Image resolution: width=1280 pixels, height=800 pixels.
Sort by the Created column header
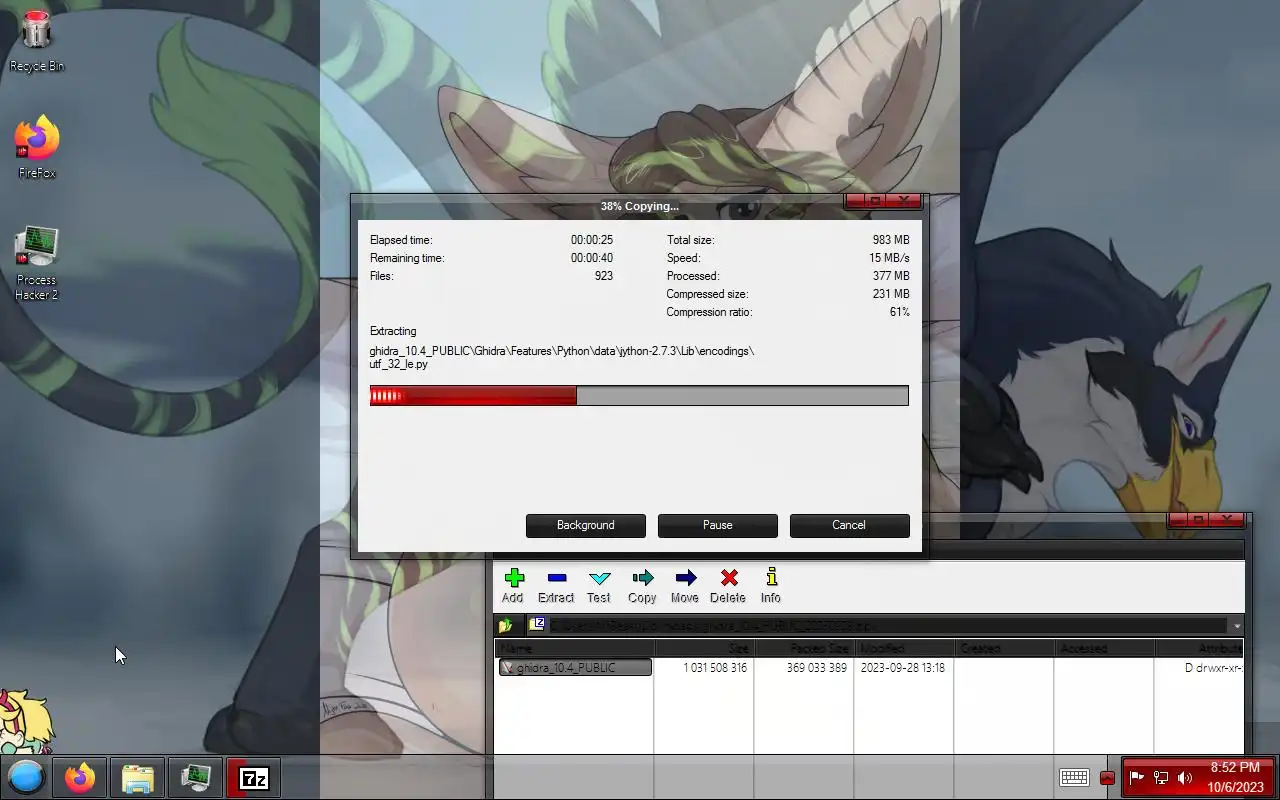click(x=1004, y=649)
